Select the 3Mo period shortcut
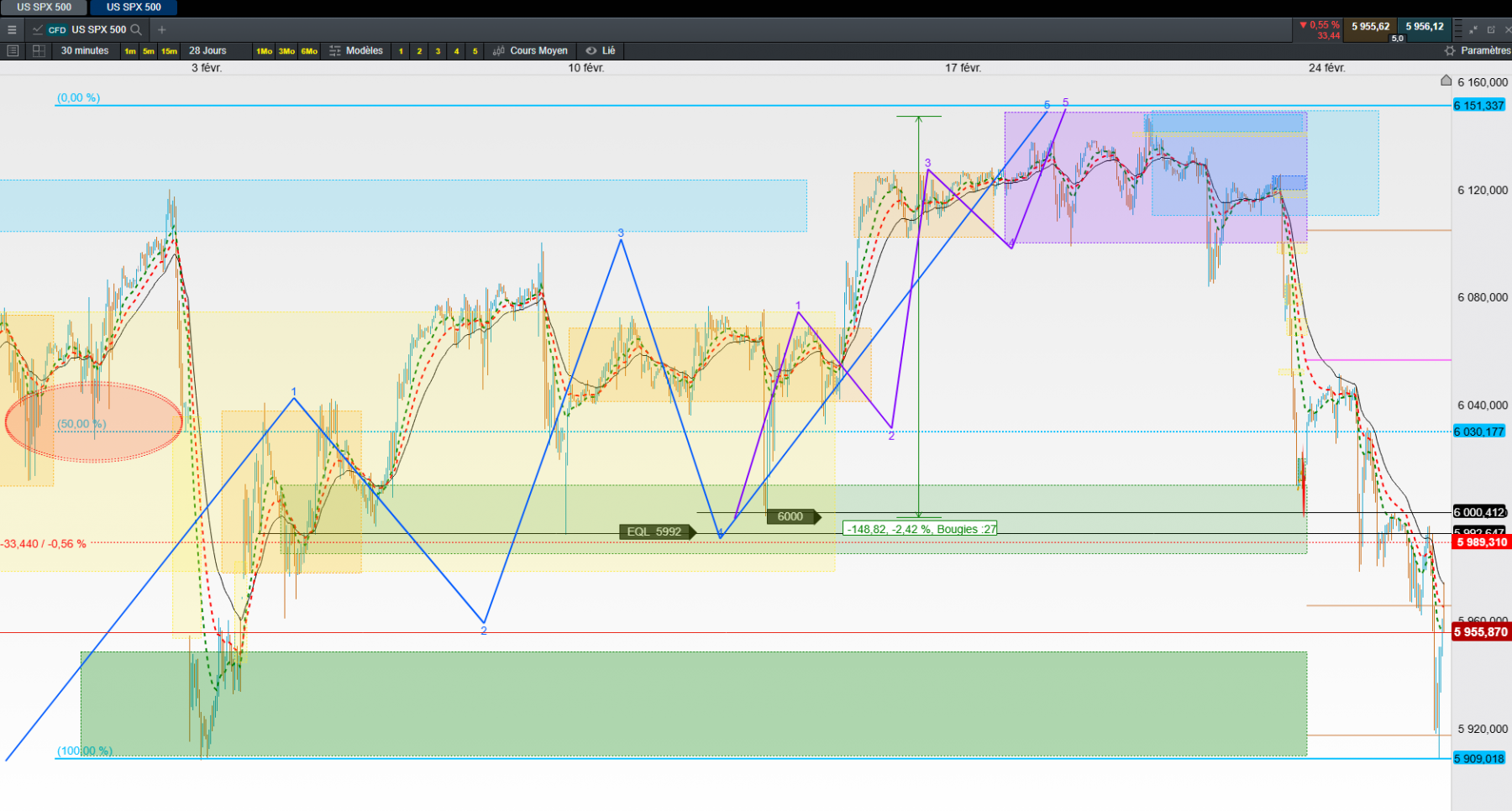 pyautogui.click(x=286, y=51)
